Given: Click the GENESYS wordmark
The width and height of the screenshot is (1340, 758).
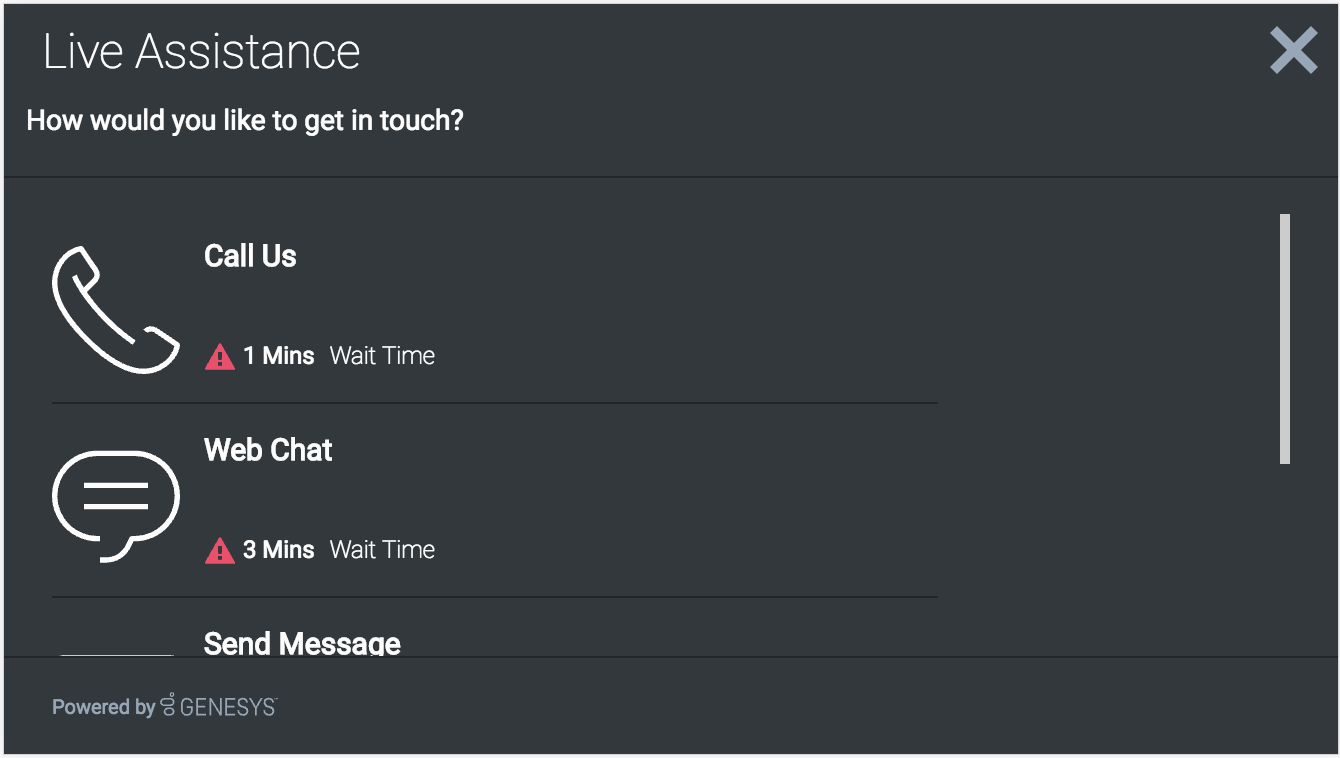Looking at the screenshot, I should point(228,707).
